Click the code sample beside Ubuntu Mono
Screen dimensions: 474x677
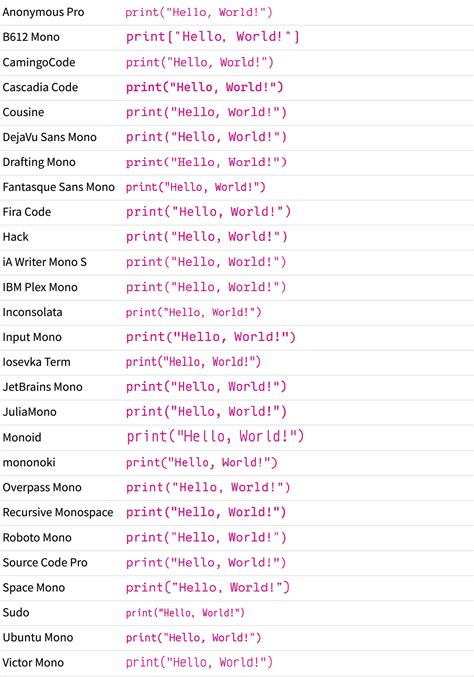(193, 638)
